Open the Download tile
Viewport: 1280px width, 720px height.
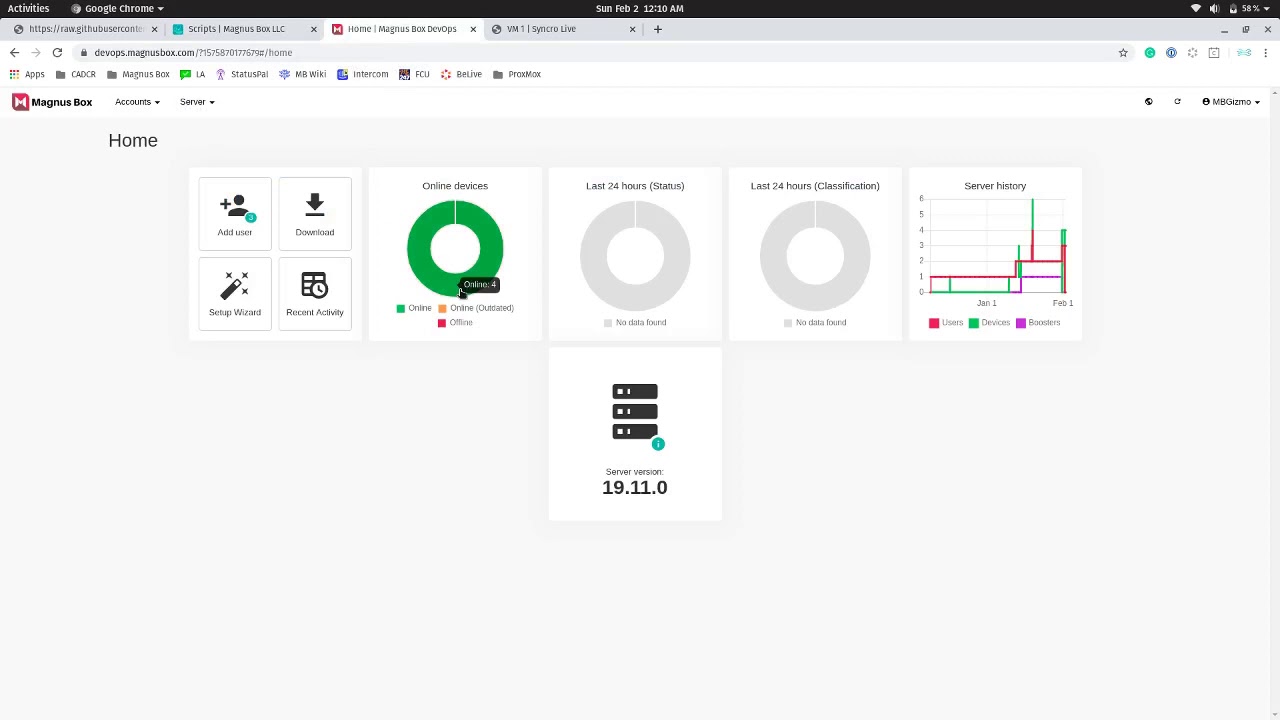(x=315, y=216)
